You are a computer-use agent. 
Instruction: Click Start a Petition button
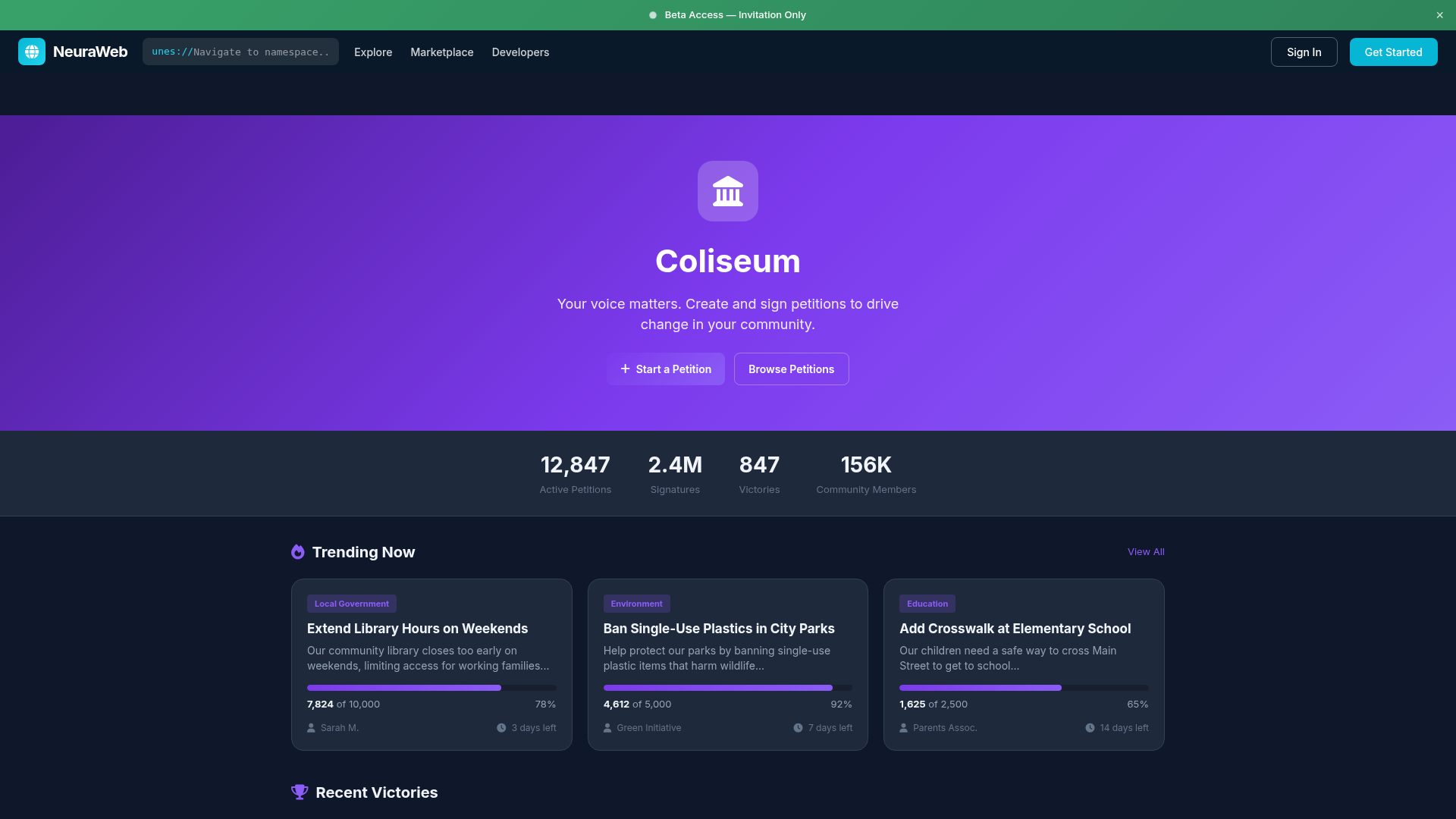(x=666, y=369)
